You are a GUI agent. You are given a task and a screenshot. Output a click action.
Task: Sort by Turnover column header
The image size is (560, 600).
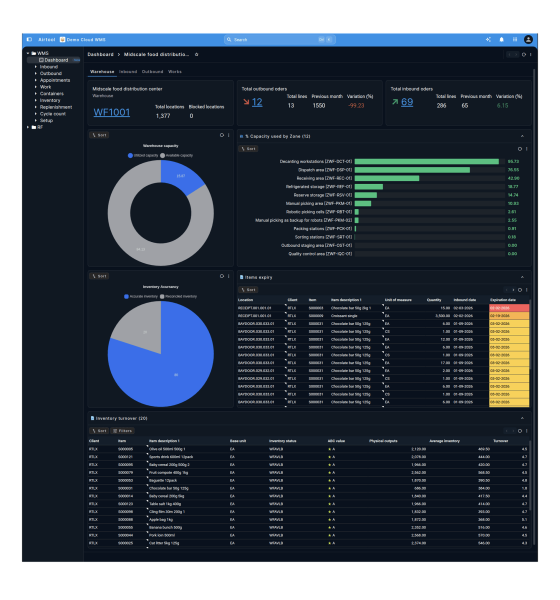tap(500, 441)
